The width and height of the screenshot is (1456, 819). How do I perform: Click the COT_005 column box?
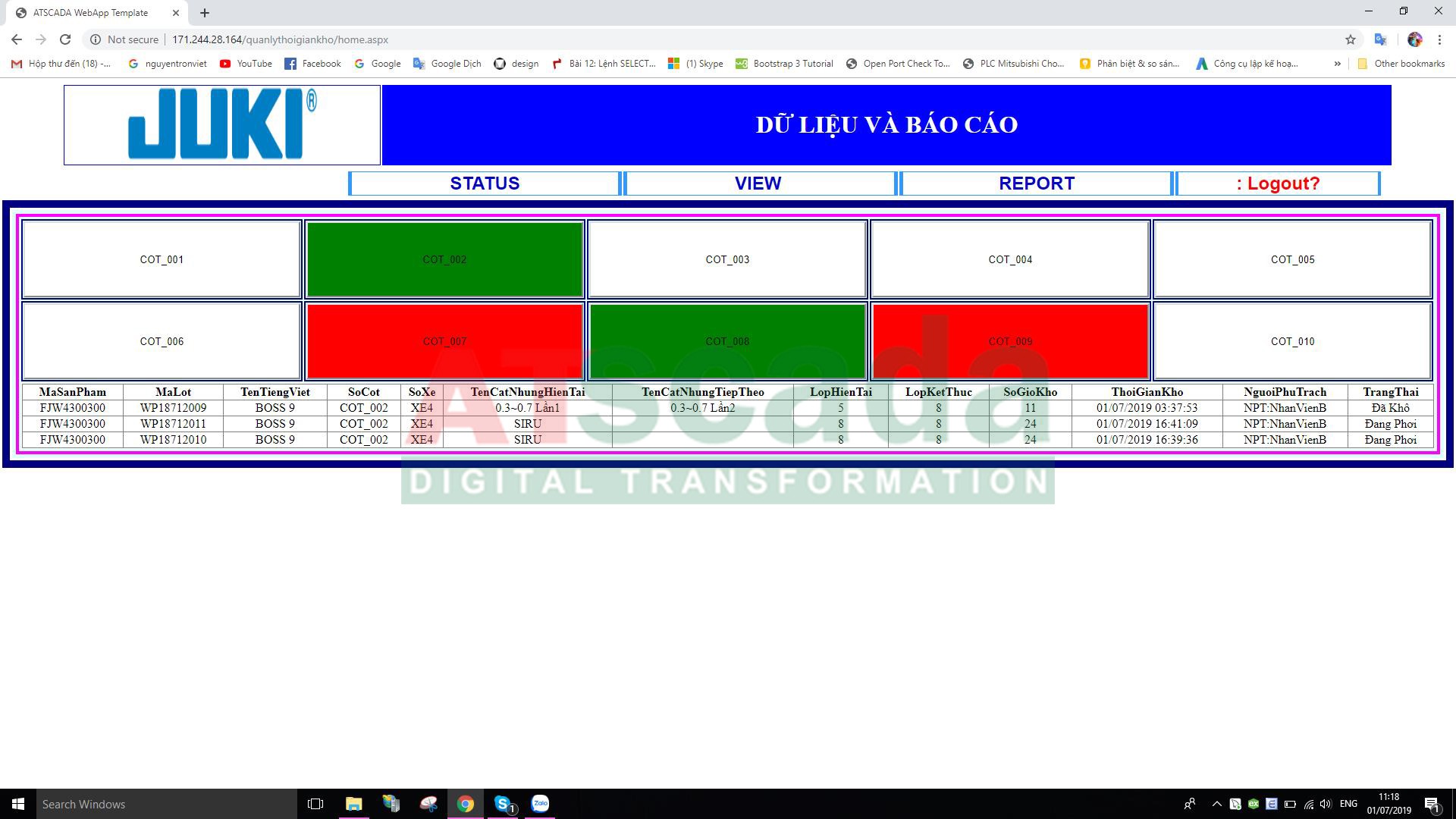(1292, 259)
